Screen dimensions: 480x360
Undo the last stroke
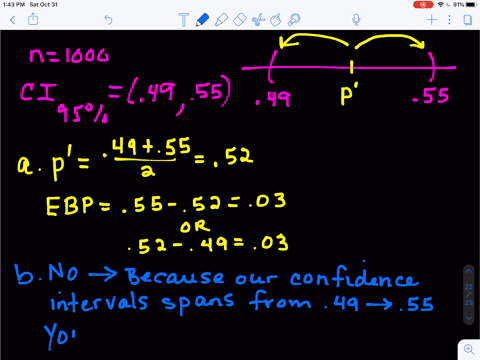pos(108,20)
